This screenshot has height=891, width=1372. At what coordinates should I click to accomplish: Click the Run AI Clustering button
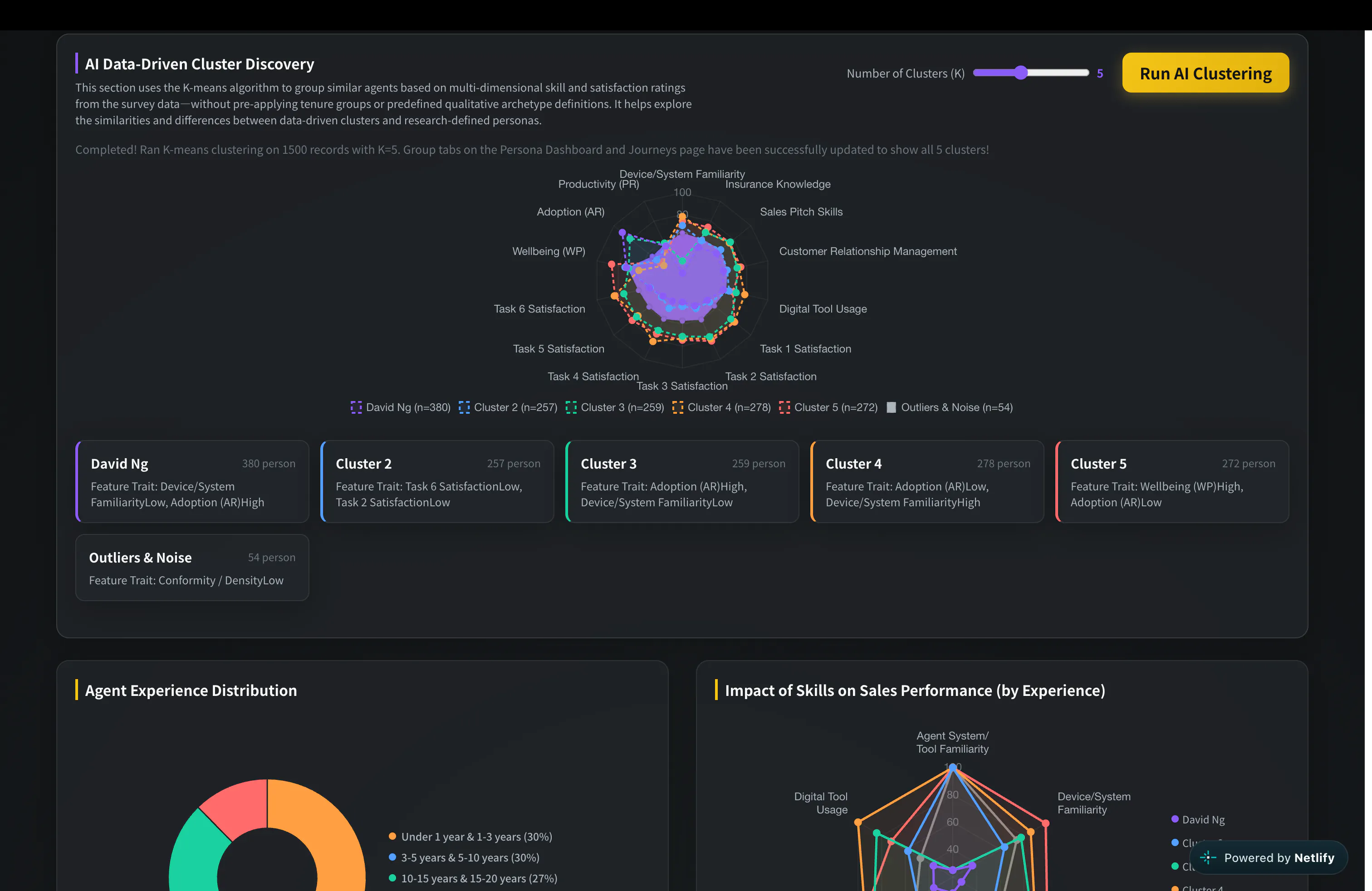(1205, 73)
